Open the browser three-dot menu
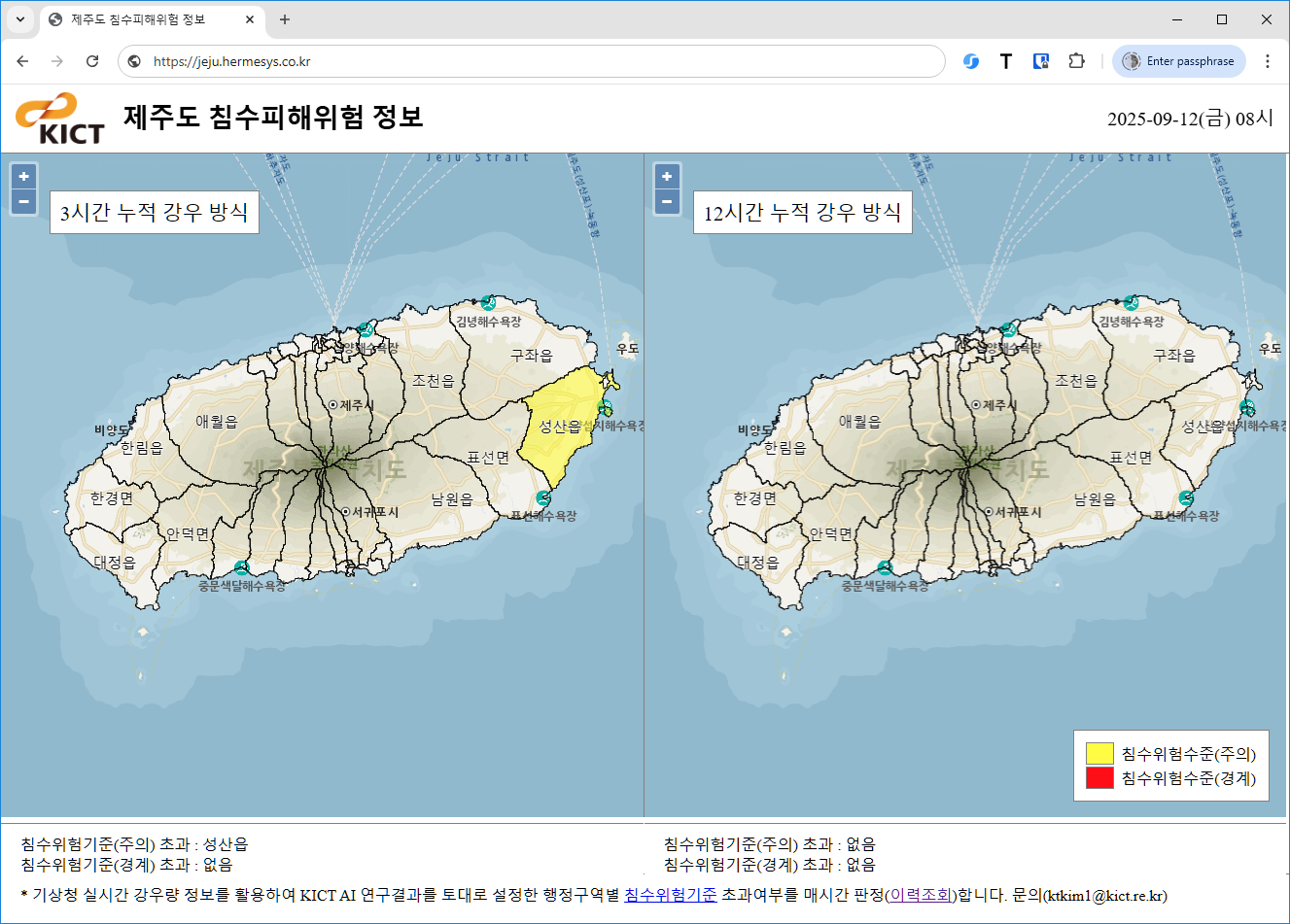This screenshot has width=1290, height=924. 1267,61
